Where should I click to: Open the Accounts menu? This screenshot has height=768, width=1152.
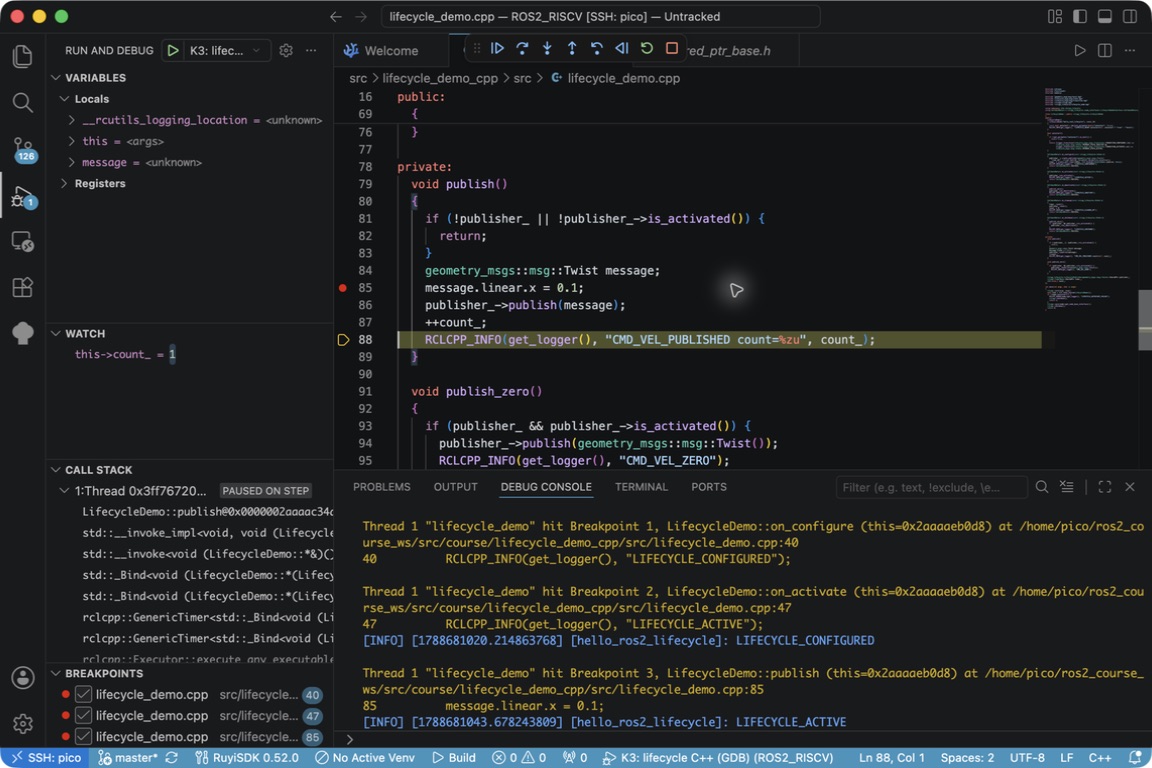(23, 678)
